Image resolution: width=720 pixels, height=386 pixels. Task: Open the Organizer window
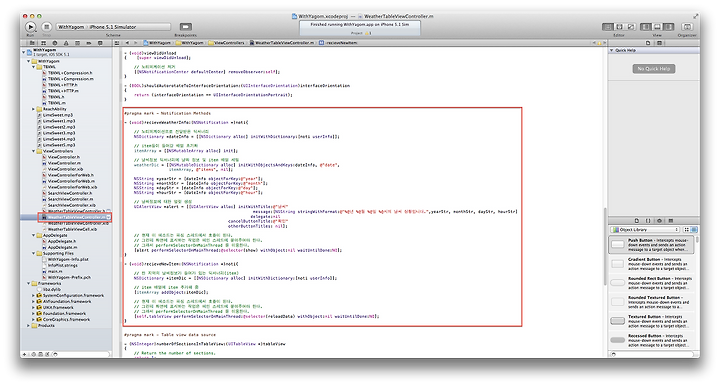click(x=687, y=27)
